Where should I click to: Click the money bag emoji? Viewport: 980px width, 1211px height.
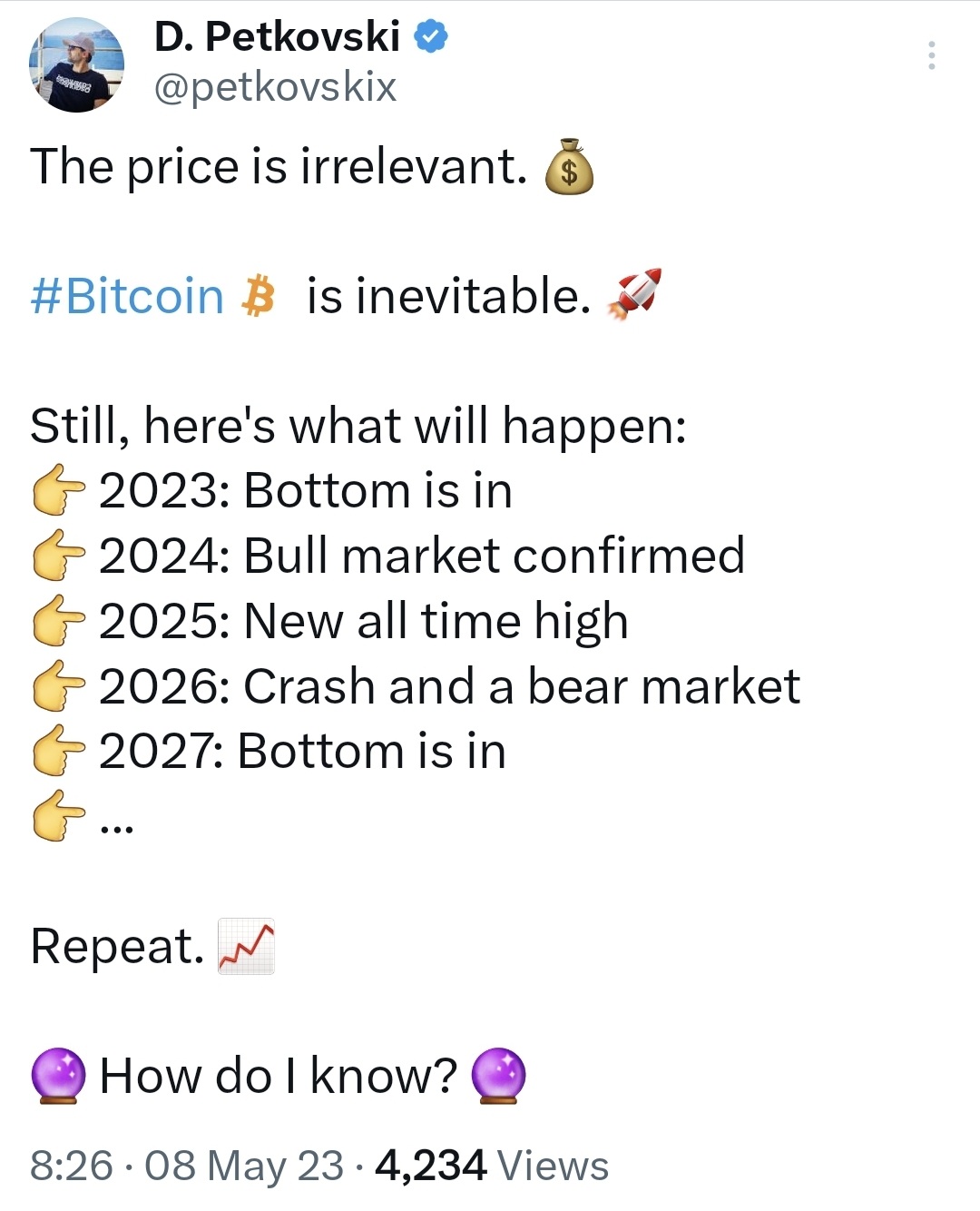coord(569,167)
